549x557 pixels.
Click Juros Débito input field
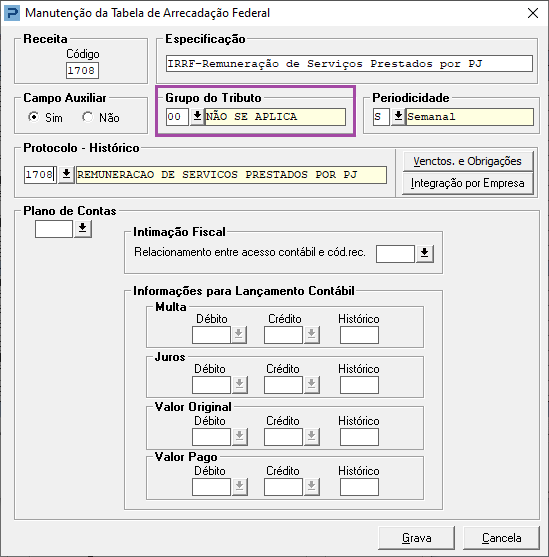click(x=211, y=385)
